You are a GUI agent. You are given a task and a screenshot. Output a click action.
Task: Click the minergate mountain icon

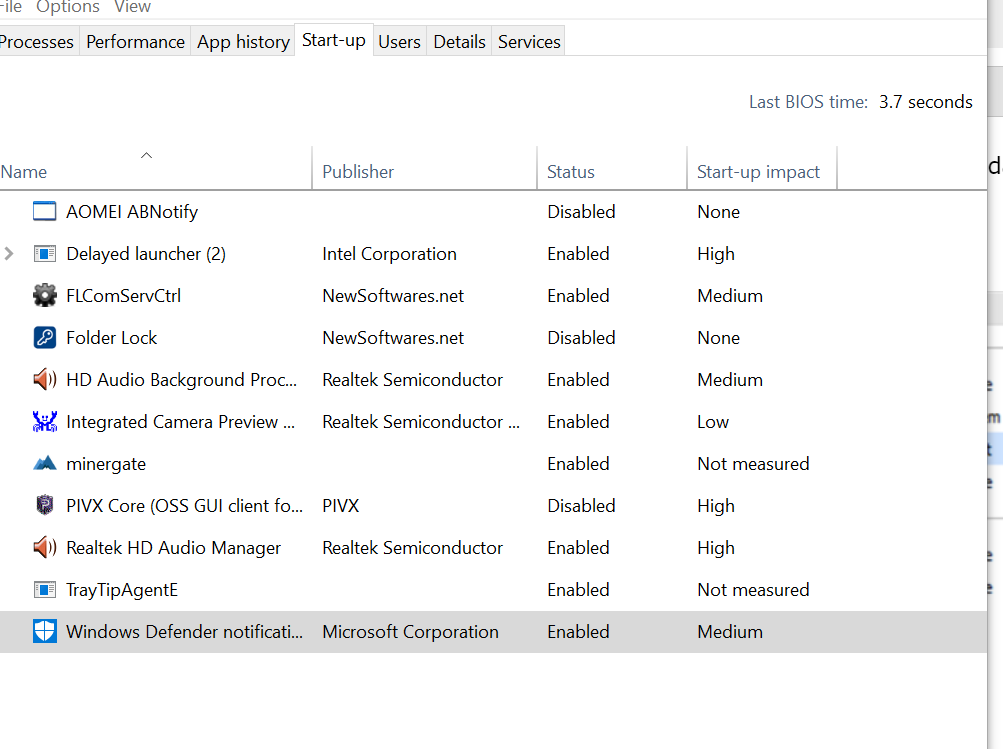45,464
